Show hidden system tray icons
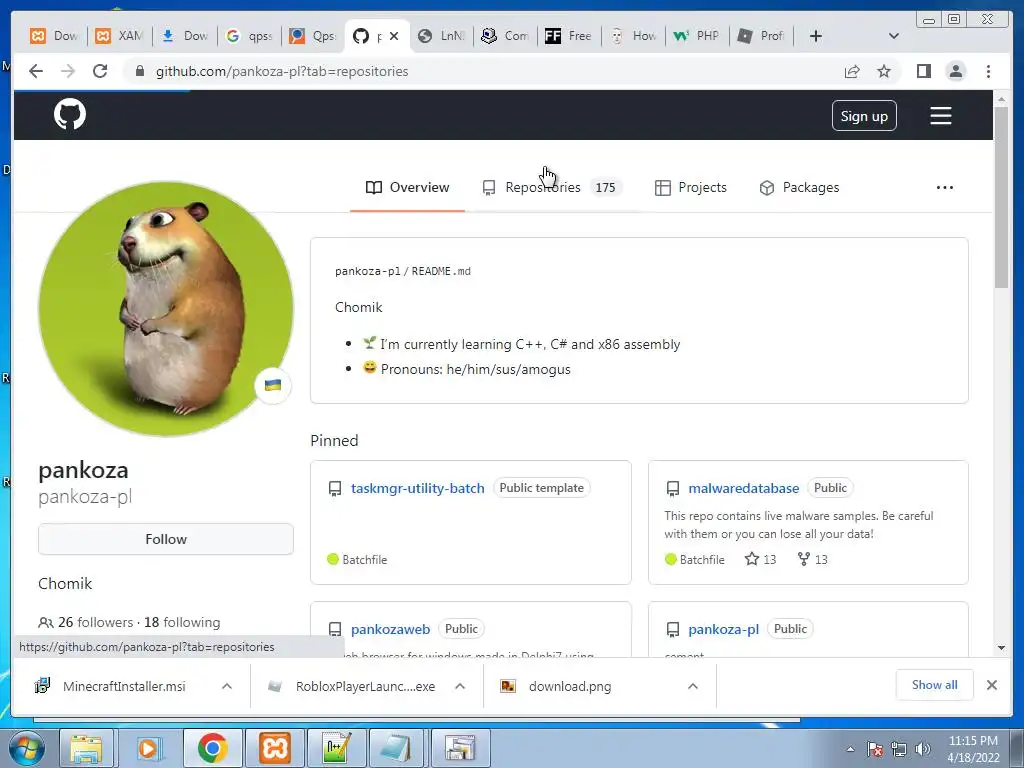This screenshot has height=768, width=1024. (850, 749)
